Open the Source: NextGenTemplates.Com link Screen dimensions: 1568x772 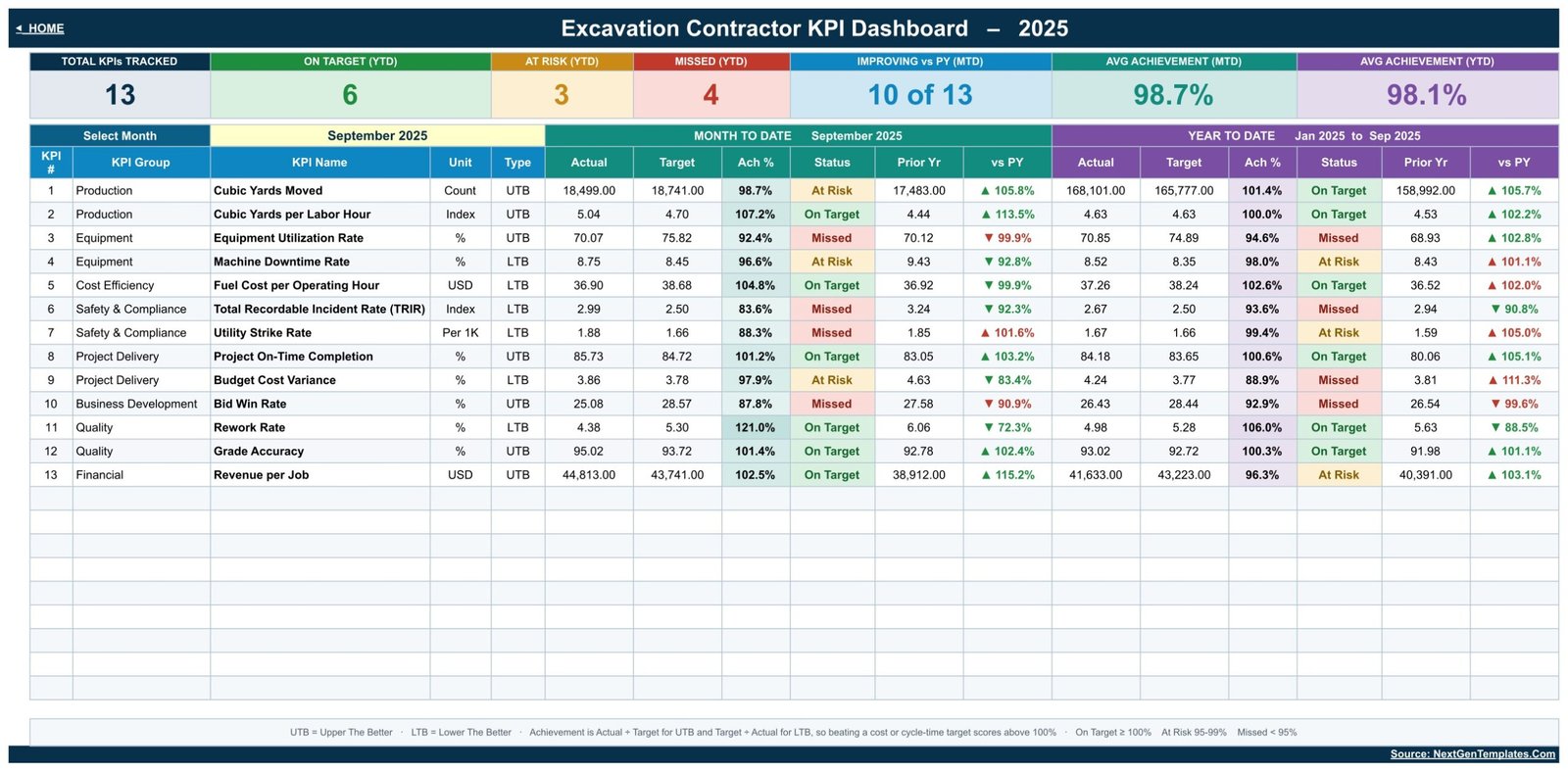point(1472,753)
